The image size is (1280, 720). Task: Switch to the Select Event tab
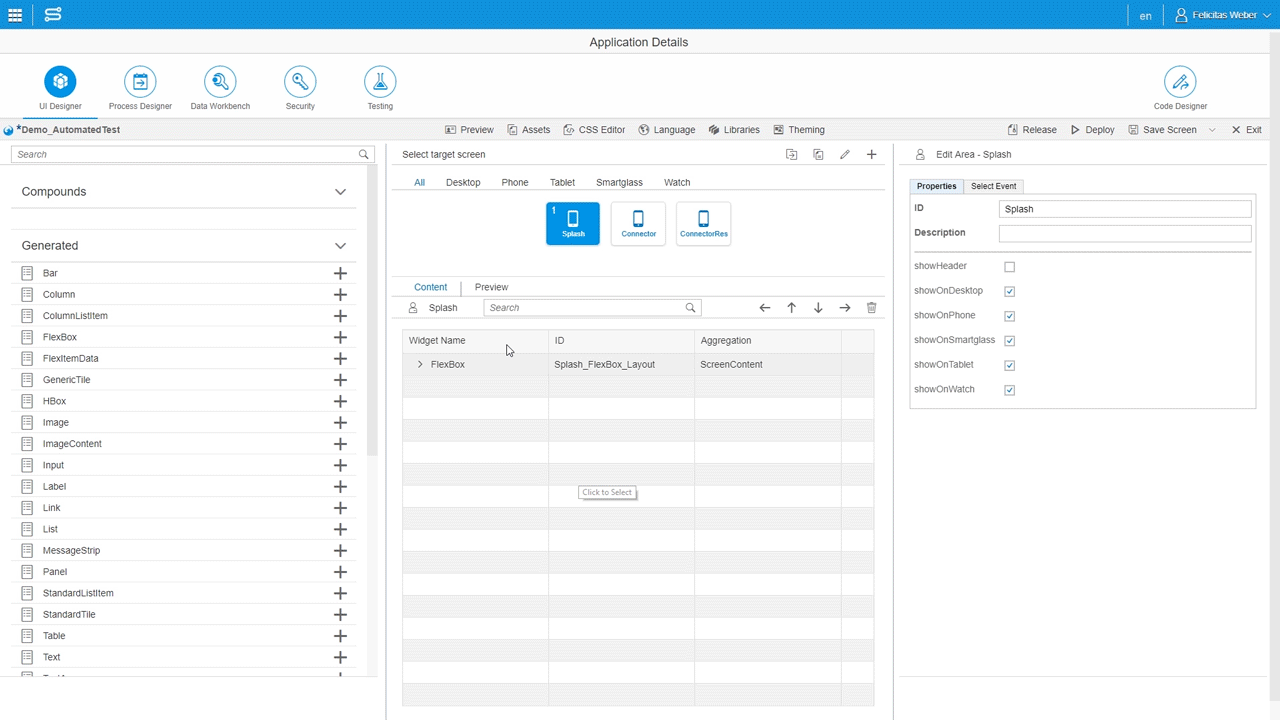click(993, 186)
